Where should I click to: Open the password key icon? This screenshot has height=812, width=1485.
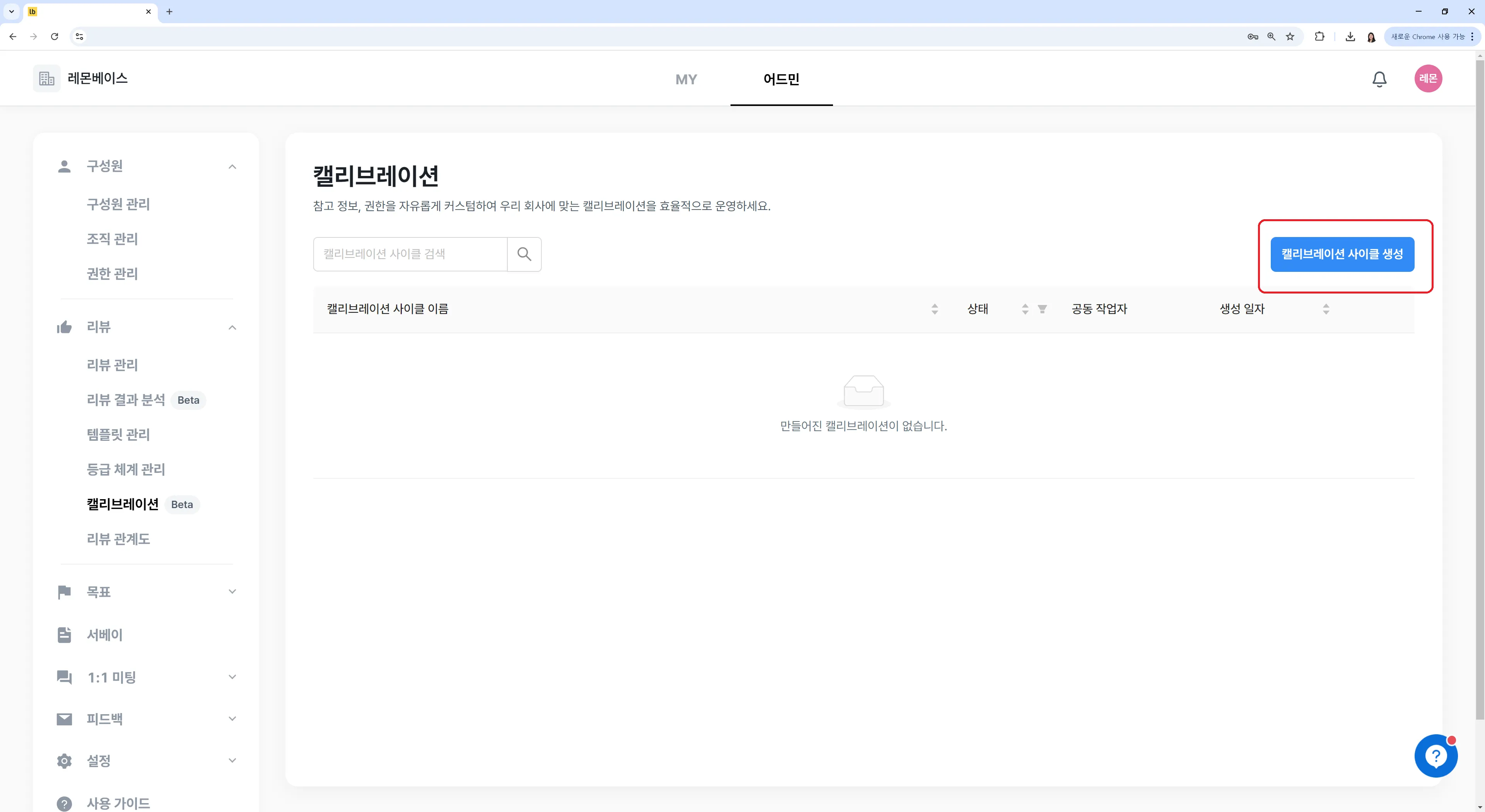[x=1252, y=36]
